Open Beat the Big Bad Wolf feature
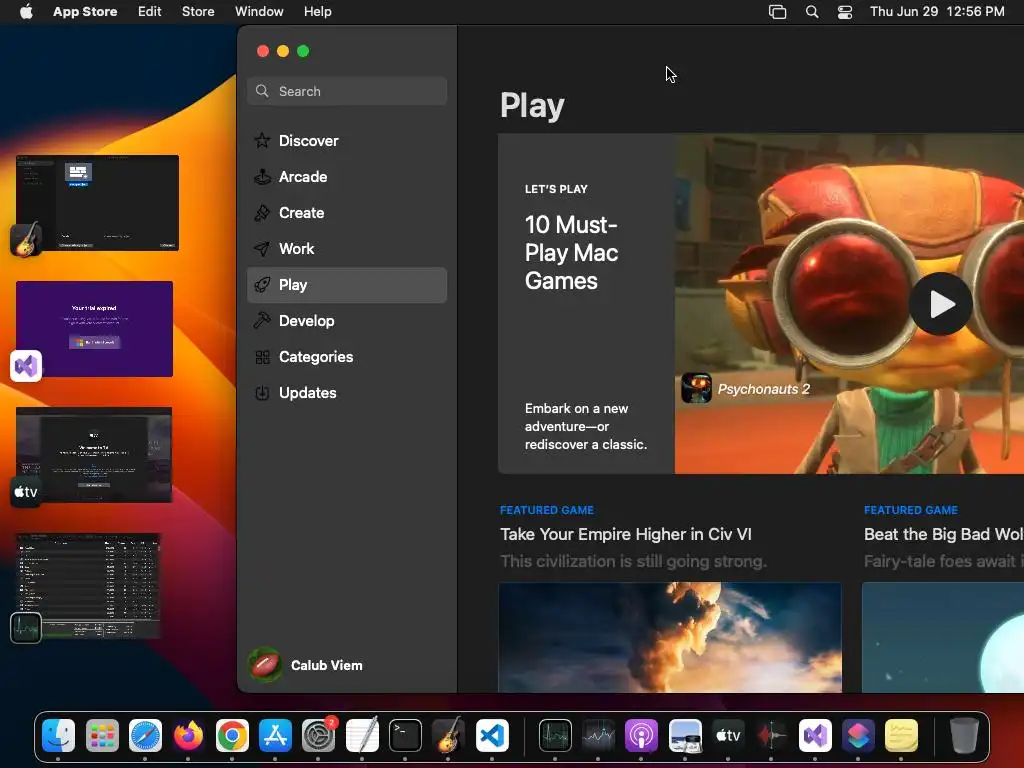Viewport: 1024px width, 768px height. (944, 534)
